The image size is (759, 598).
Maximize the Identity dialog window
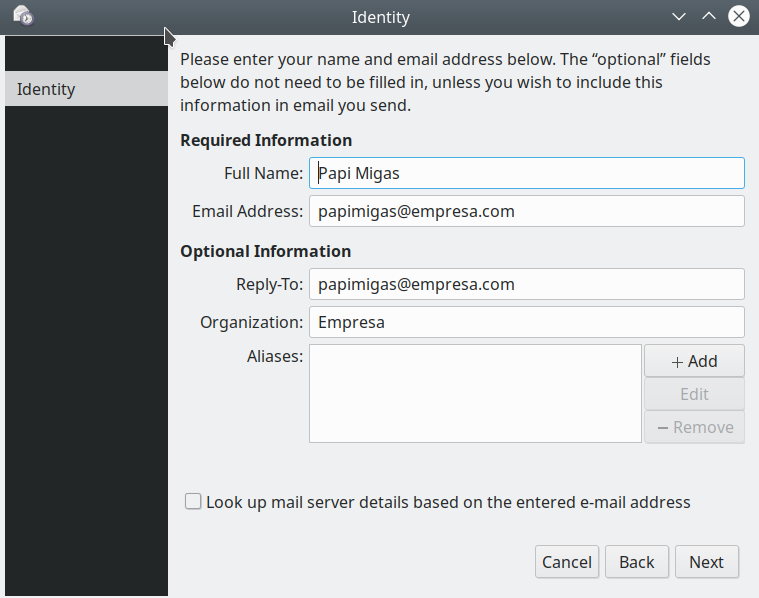[709, 17]
